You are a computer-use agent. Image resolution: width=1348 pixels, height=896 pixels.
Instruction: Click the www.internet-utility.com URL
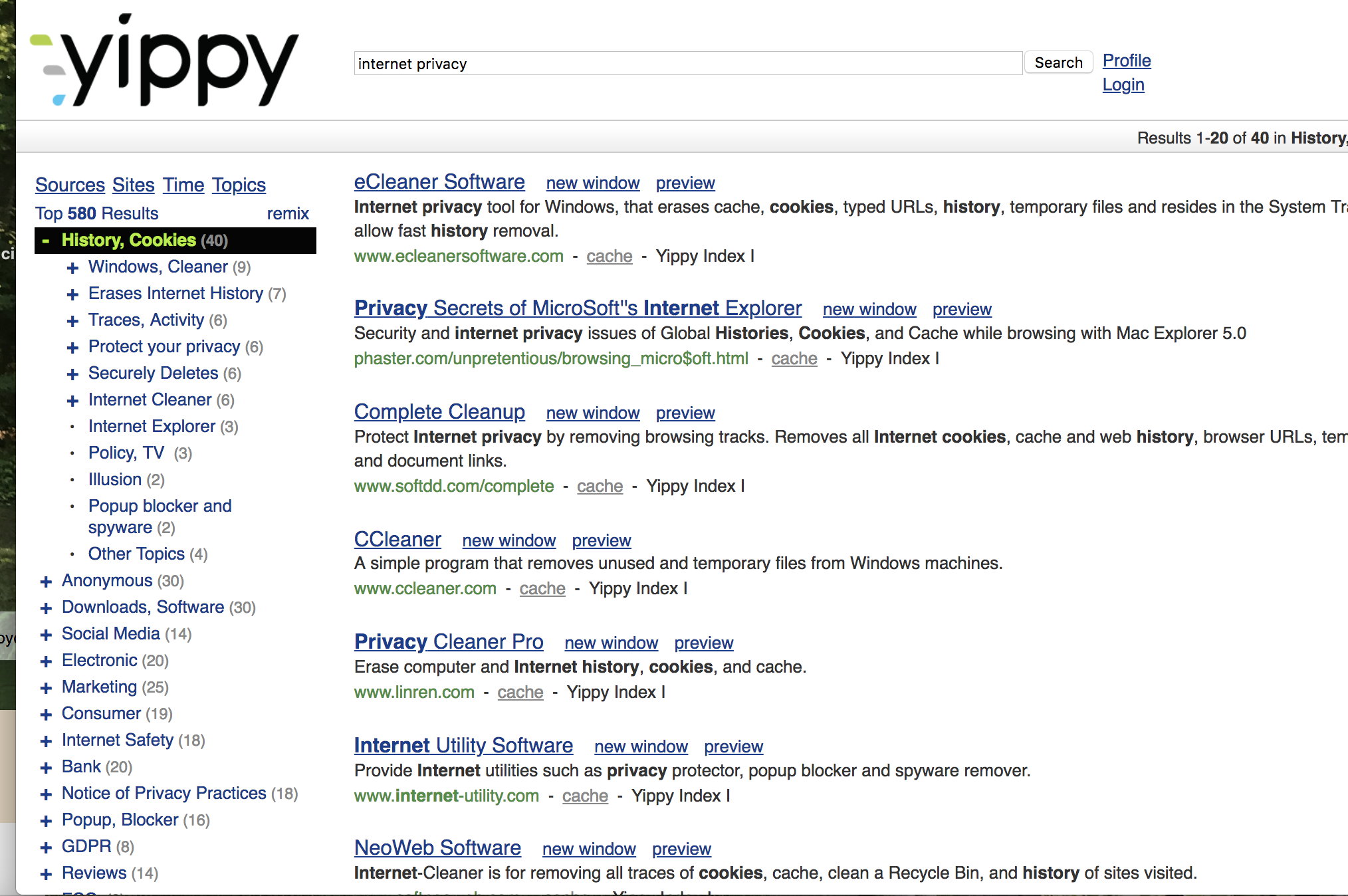(447, 796)
